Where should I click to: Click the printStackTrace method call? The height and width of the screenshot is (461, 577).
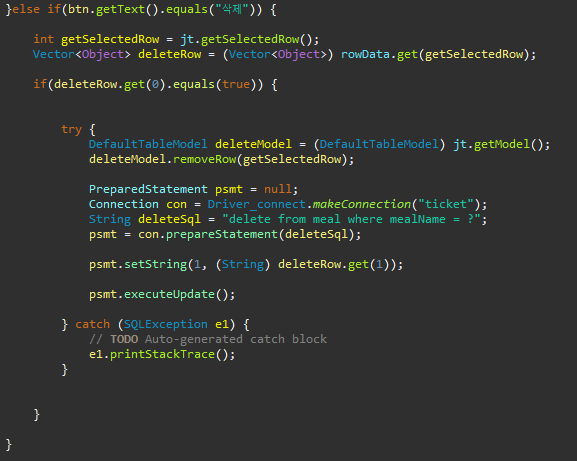[x=162, y=354]
